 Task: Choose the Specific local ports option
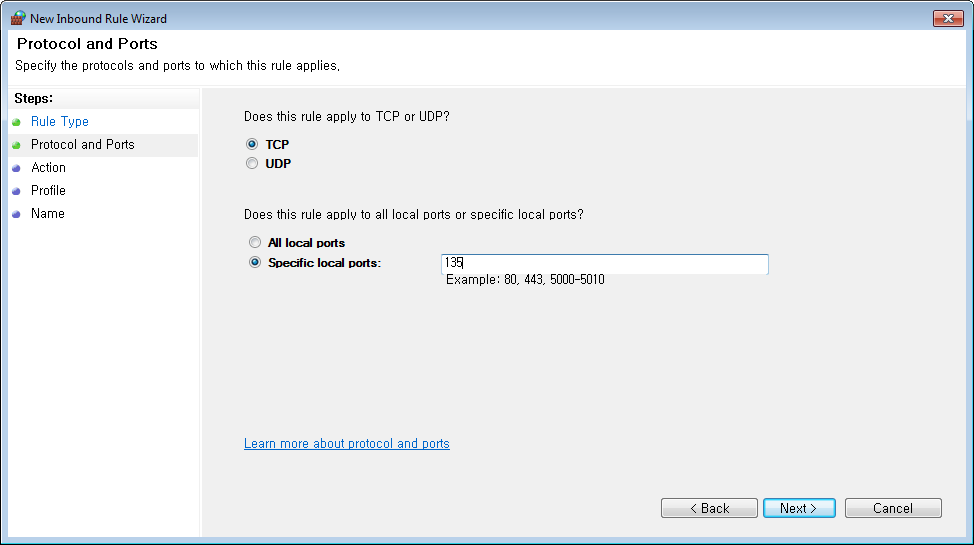255,262
